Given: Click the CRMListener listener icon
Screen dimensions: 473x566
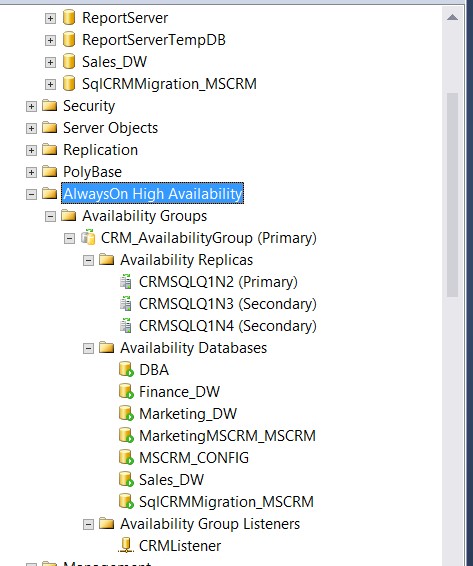Looking at the screenshot, I should 126,545.
